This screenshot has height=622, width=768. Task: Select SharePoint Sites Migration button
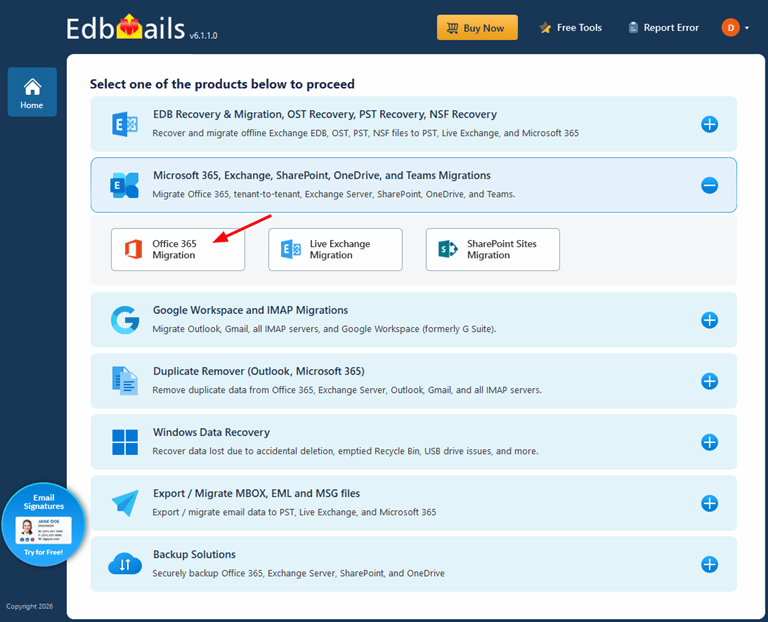coord(493,249)
